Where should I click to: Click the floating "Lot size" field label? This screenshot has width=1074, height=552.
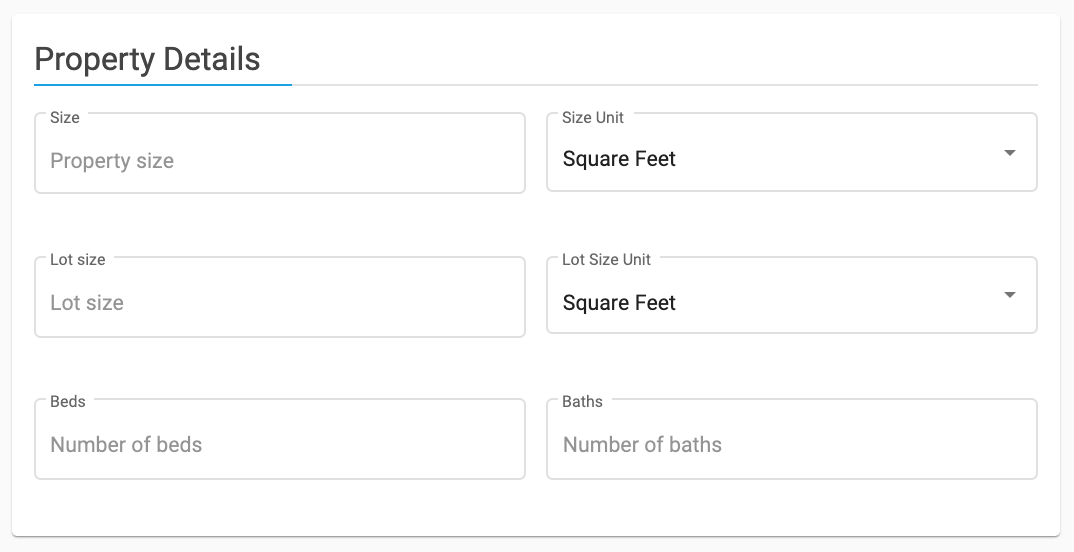click(77, 260)
